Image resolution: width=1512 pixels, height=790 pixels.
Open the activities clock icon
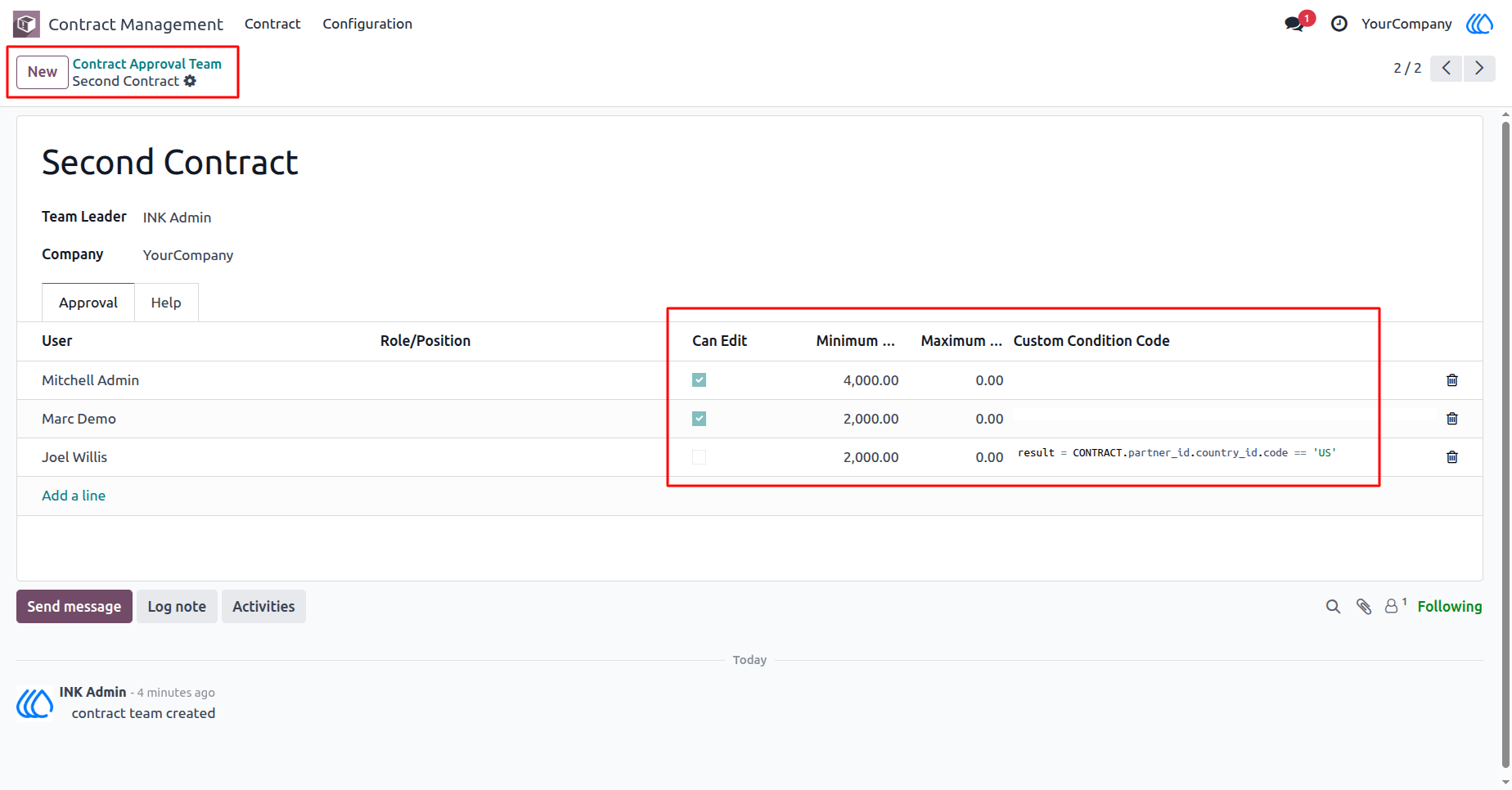pos(1339,24)
